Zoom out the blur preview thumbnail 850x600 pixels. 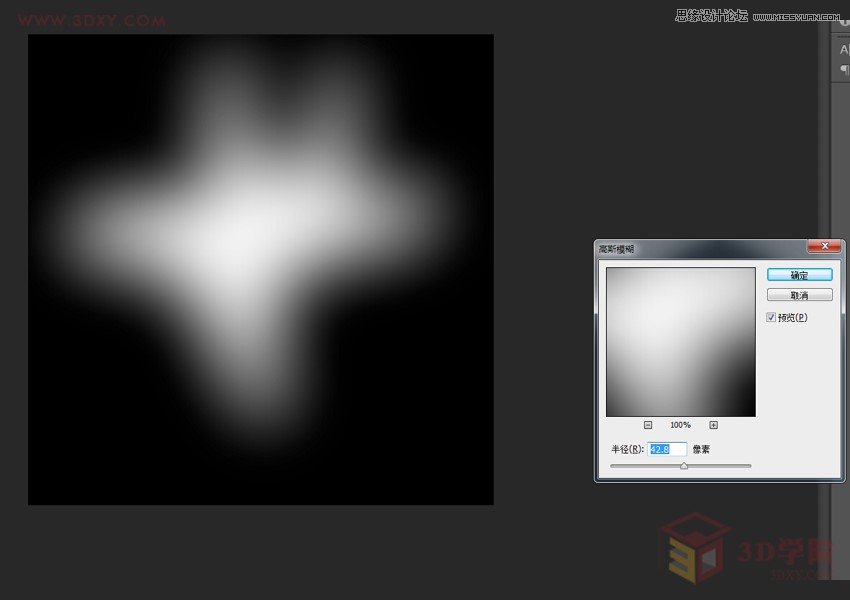[x=648, y=425]
